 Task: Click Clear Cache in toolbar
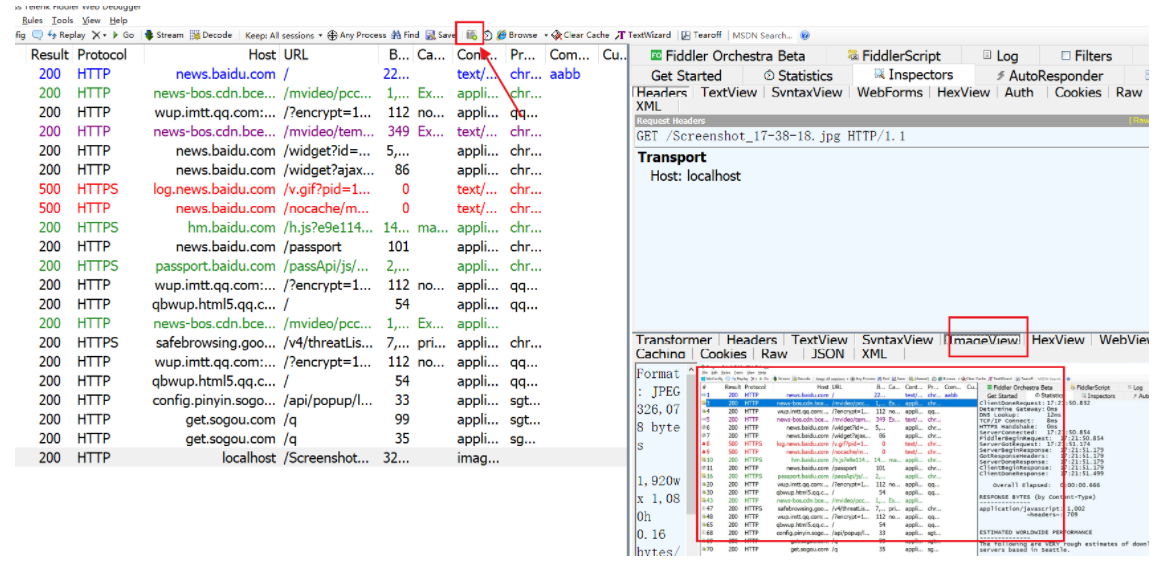tap(580, 35)
